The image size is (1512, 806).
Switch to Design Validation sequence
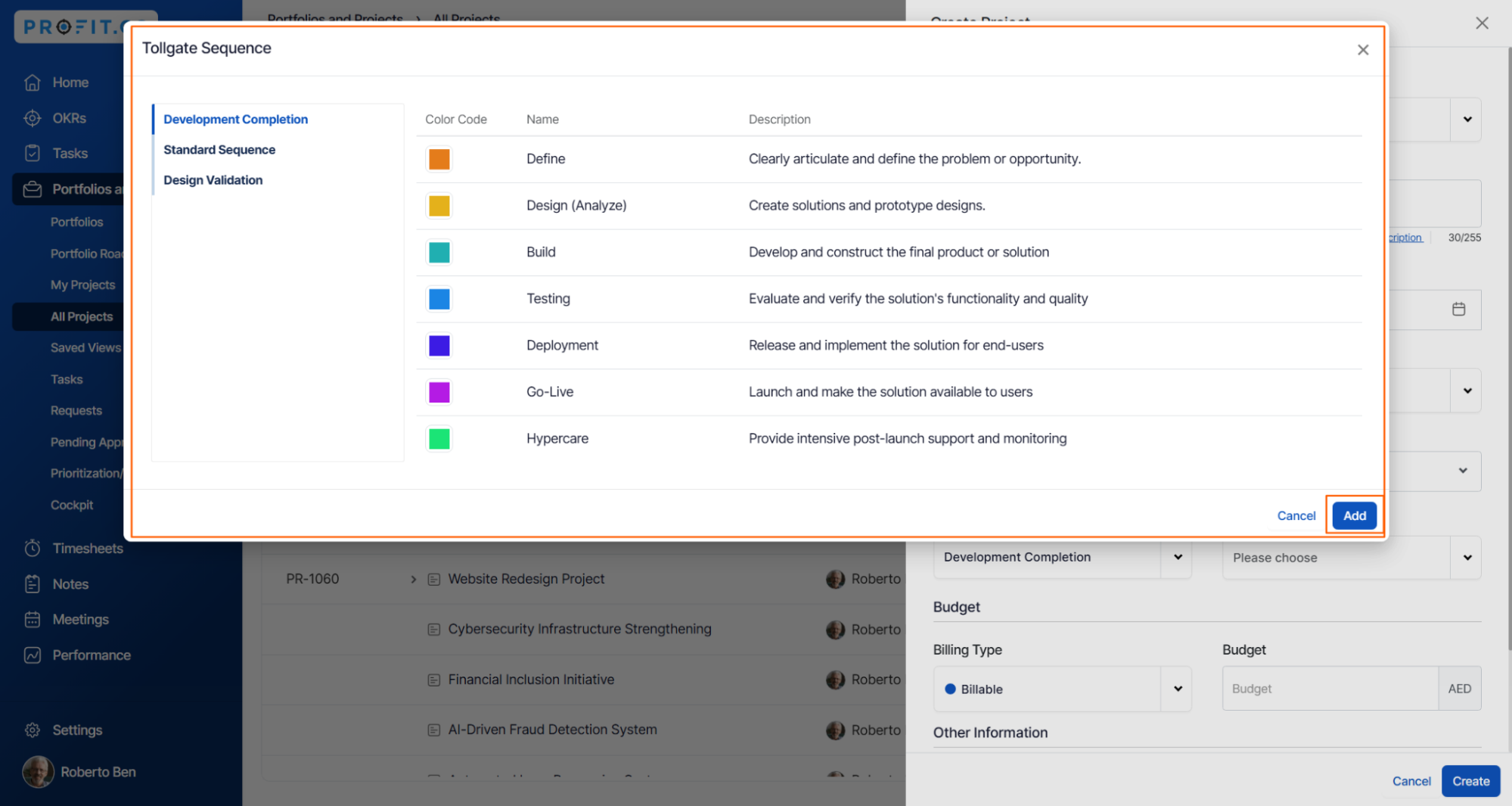click(x=213, y=180)
